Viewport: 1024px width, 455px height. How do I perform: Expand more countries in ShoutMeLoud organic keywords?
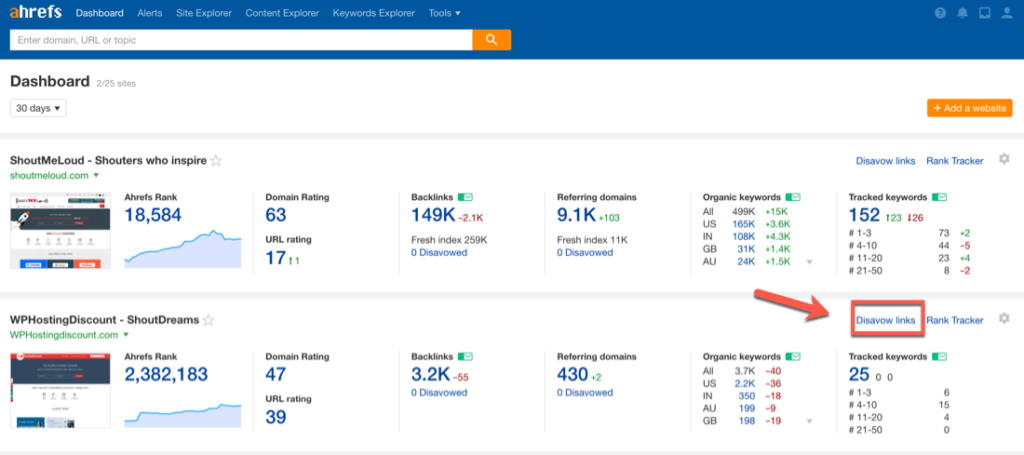(810, 262)
